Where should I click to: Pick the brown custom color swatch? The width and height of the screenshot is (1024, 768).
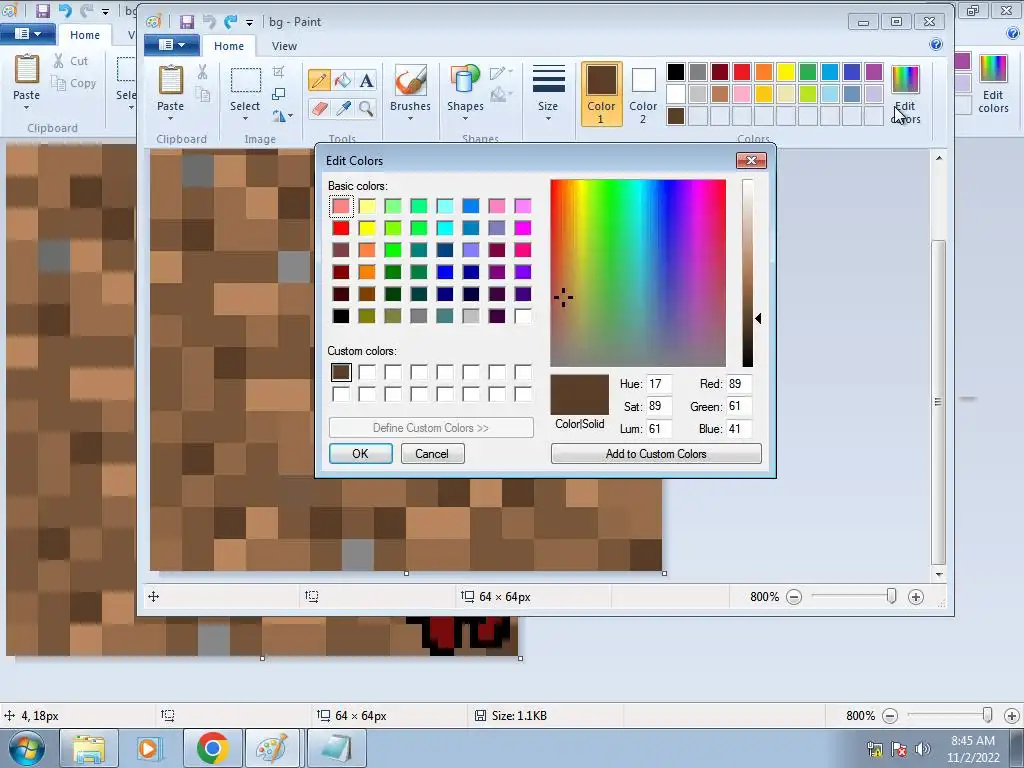click(341, 372)
